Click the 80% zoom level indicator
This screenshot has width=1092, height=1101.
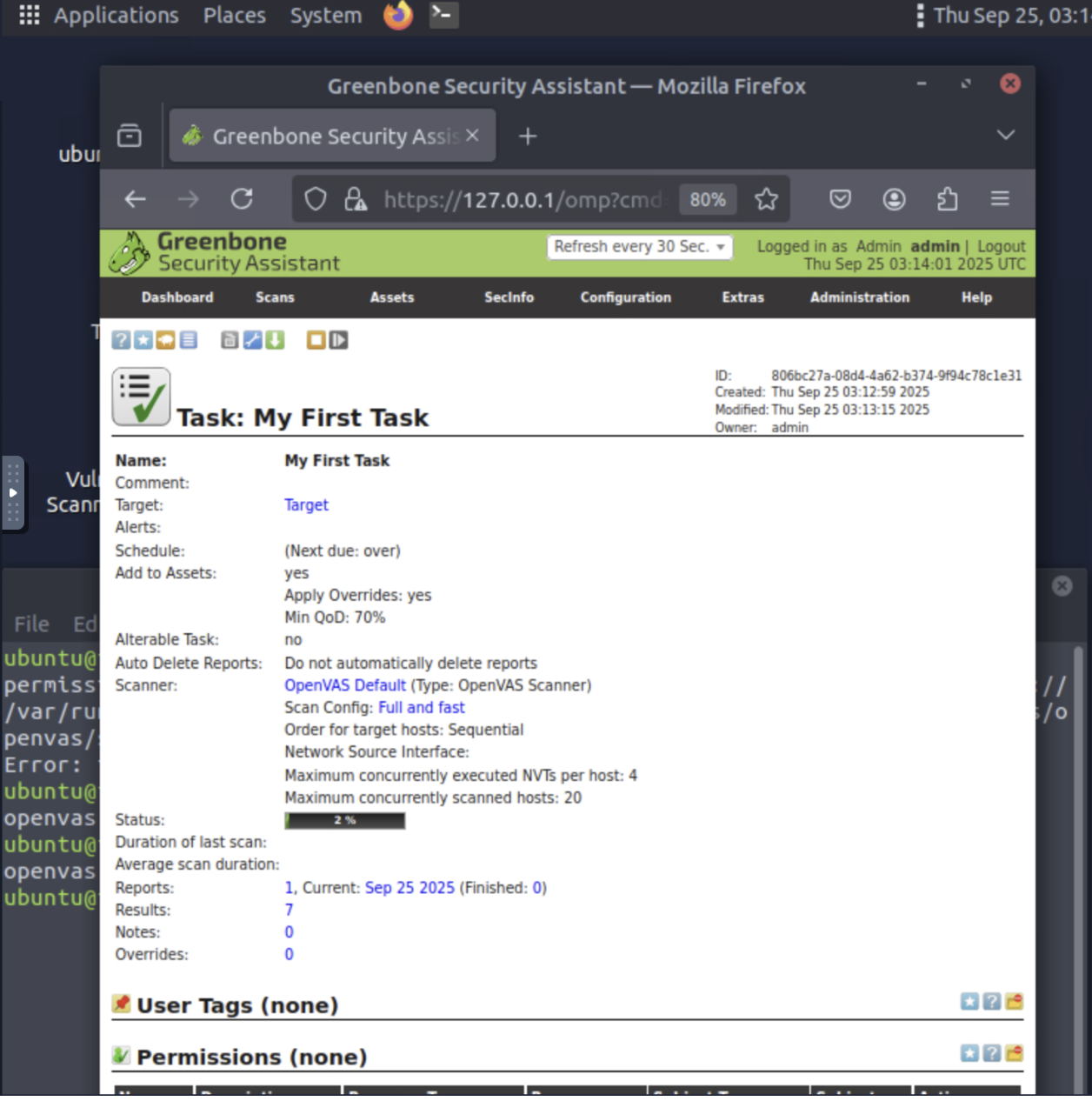(x=708, y=200)
